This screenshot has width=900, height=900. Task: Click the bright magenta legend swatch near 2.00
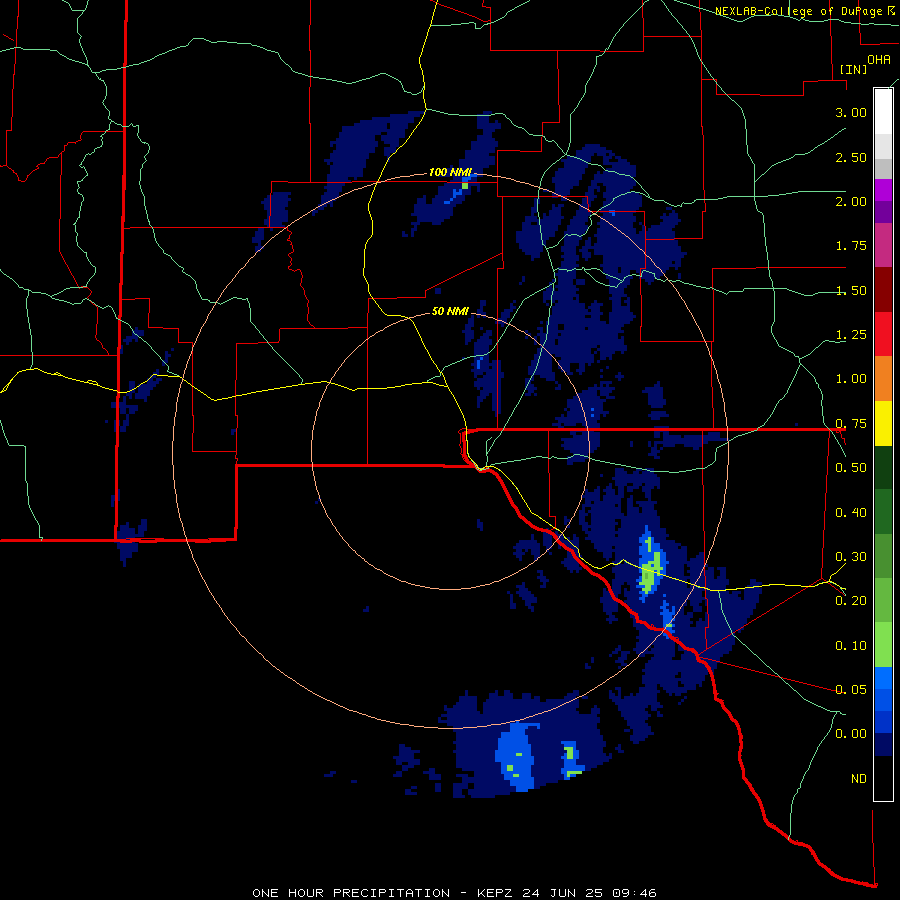click(x=883, y=190)
